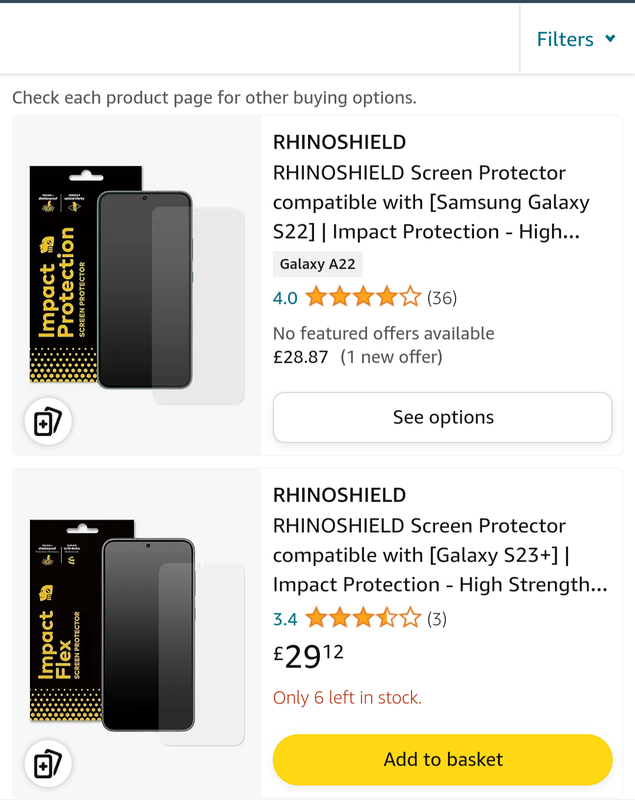This screenshot has height=800, width=635.
Task: Click the first RHINOSHIELD brand name
Action: 339,142
